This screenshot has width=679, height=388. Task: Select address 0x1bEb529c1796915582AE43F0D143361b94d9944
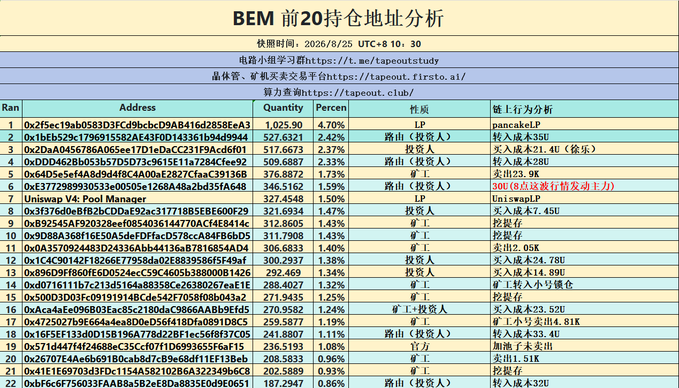point(138,137)
